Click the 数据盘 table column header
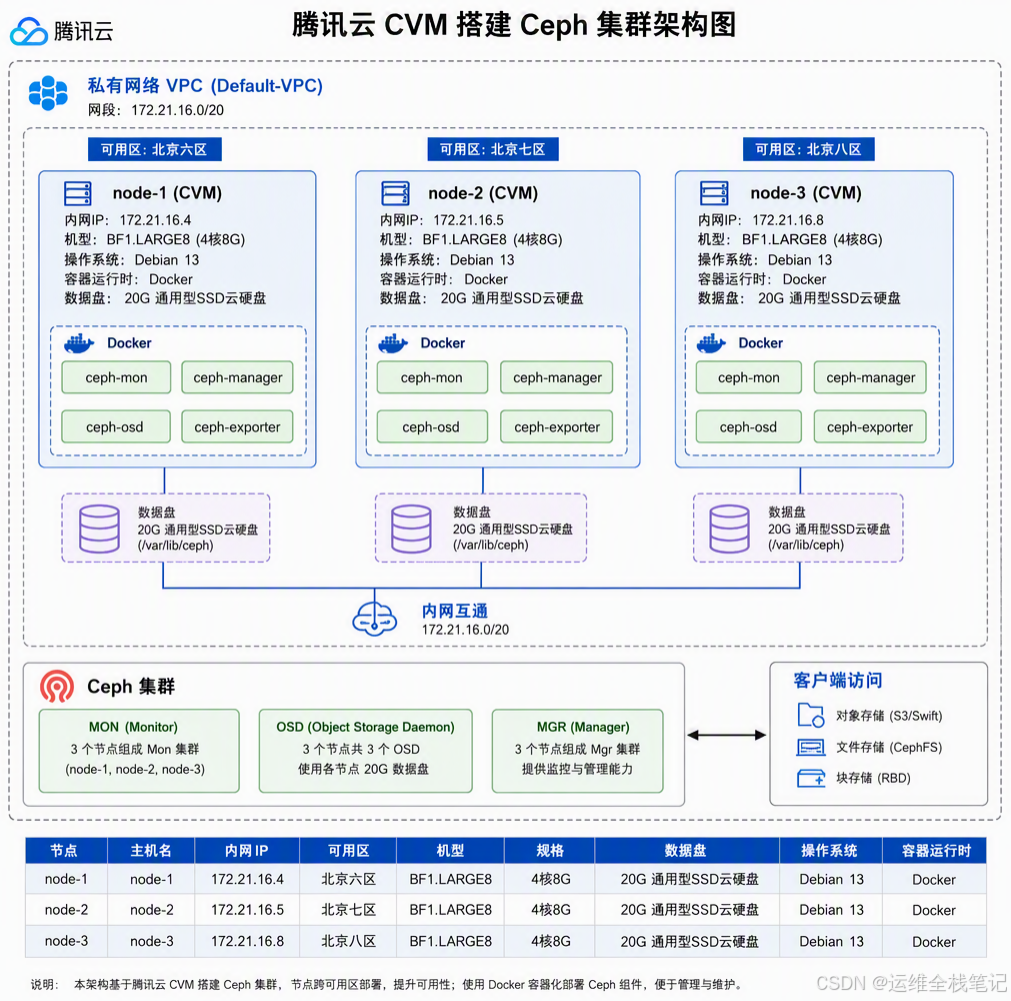This screenshot has height=1001, width=1011. [x=687, y=850]
